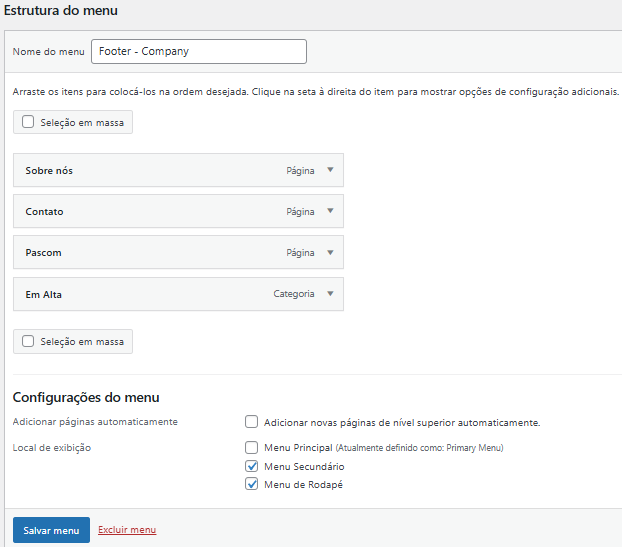Tick the top Seleção em massa checkbox

(28, 122)
